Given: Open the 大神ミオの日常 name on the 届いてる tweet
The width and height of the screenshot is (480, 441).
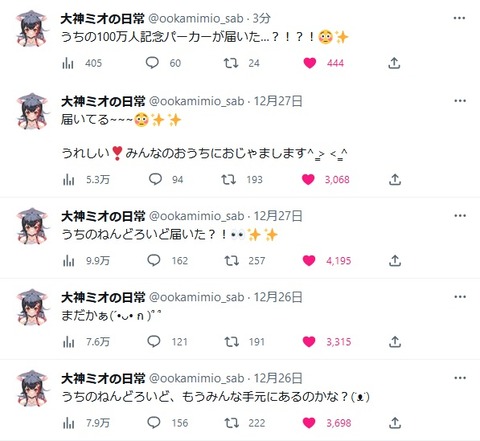Looking at the screenshot, I should [103, 101].
